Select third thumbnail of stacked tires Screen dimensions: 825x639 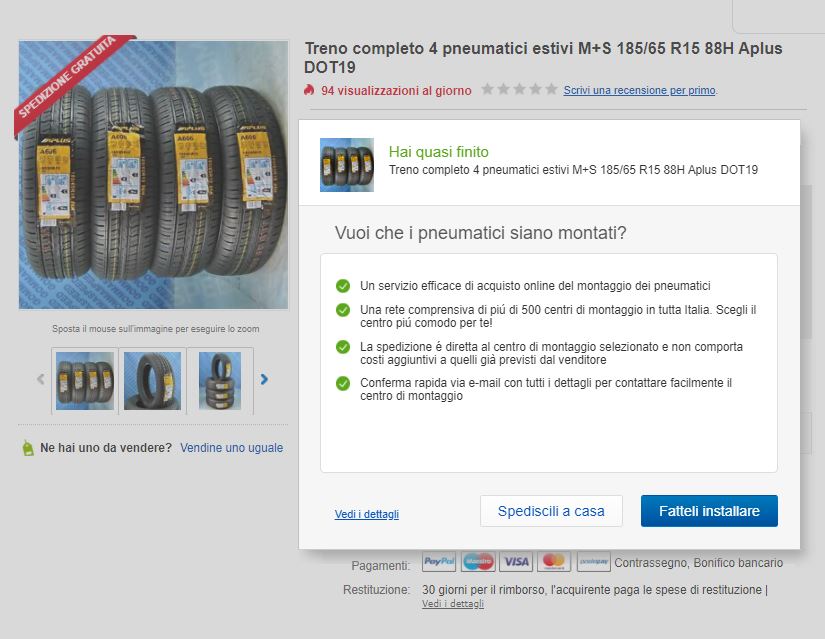220,381
